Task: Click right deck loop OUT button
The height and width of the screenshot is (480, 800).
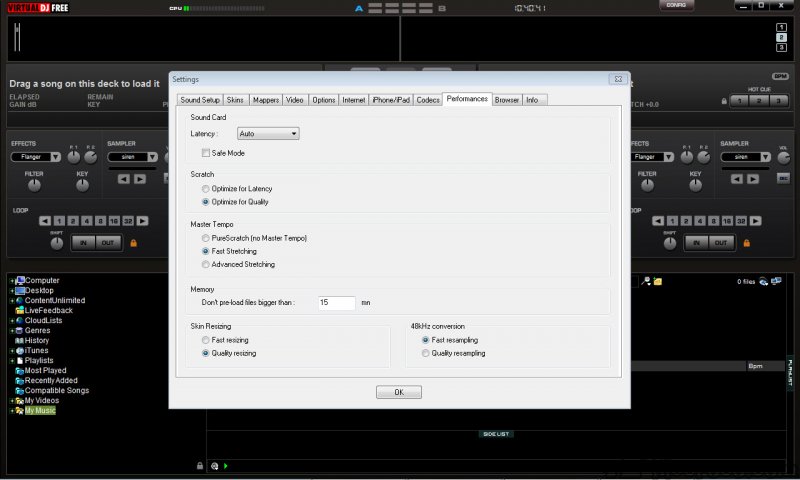Action: (x=721, y=243)
